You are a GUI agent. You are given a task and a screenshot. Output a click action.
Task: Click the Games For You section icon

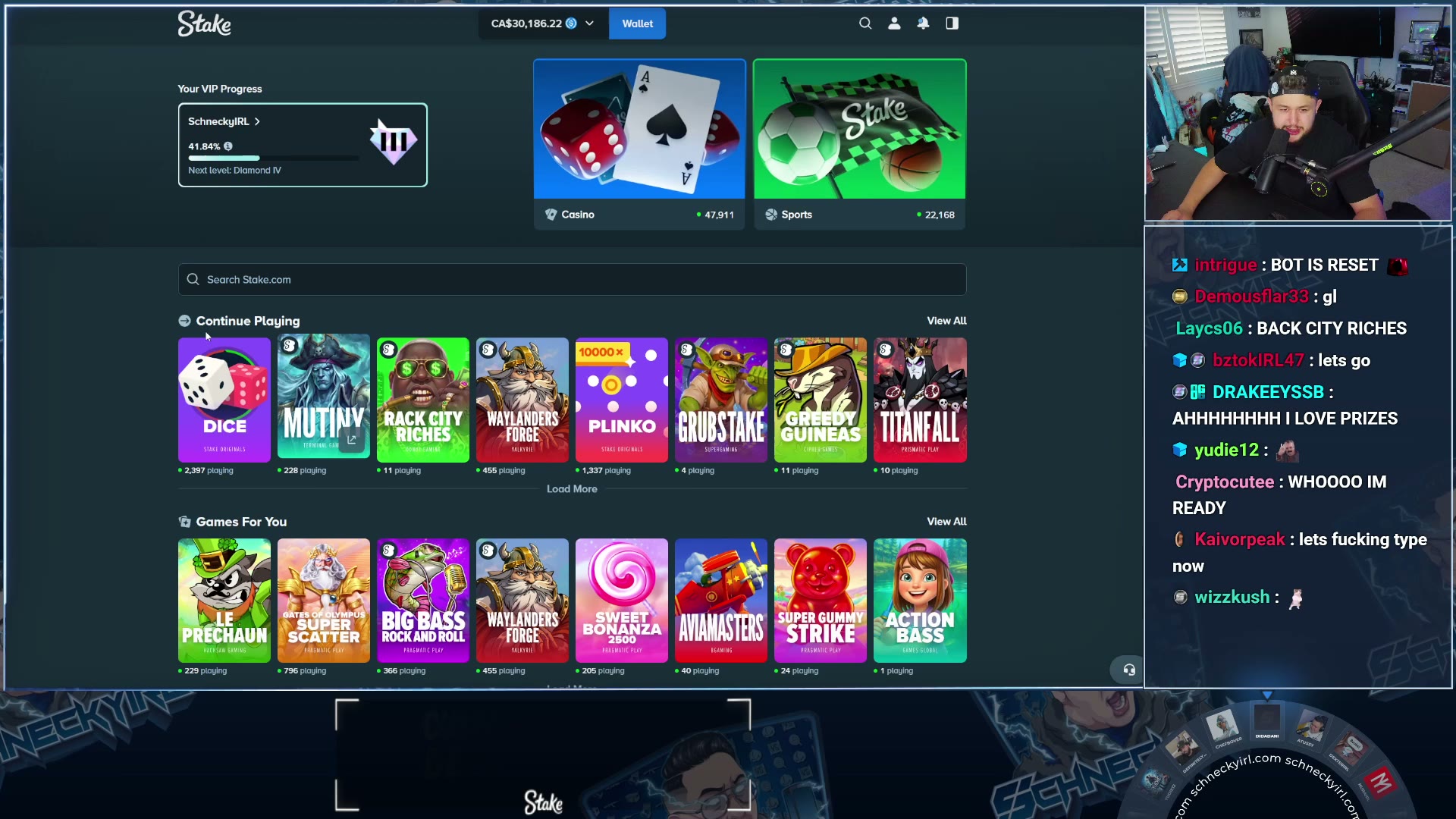[184, 522]
